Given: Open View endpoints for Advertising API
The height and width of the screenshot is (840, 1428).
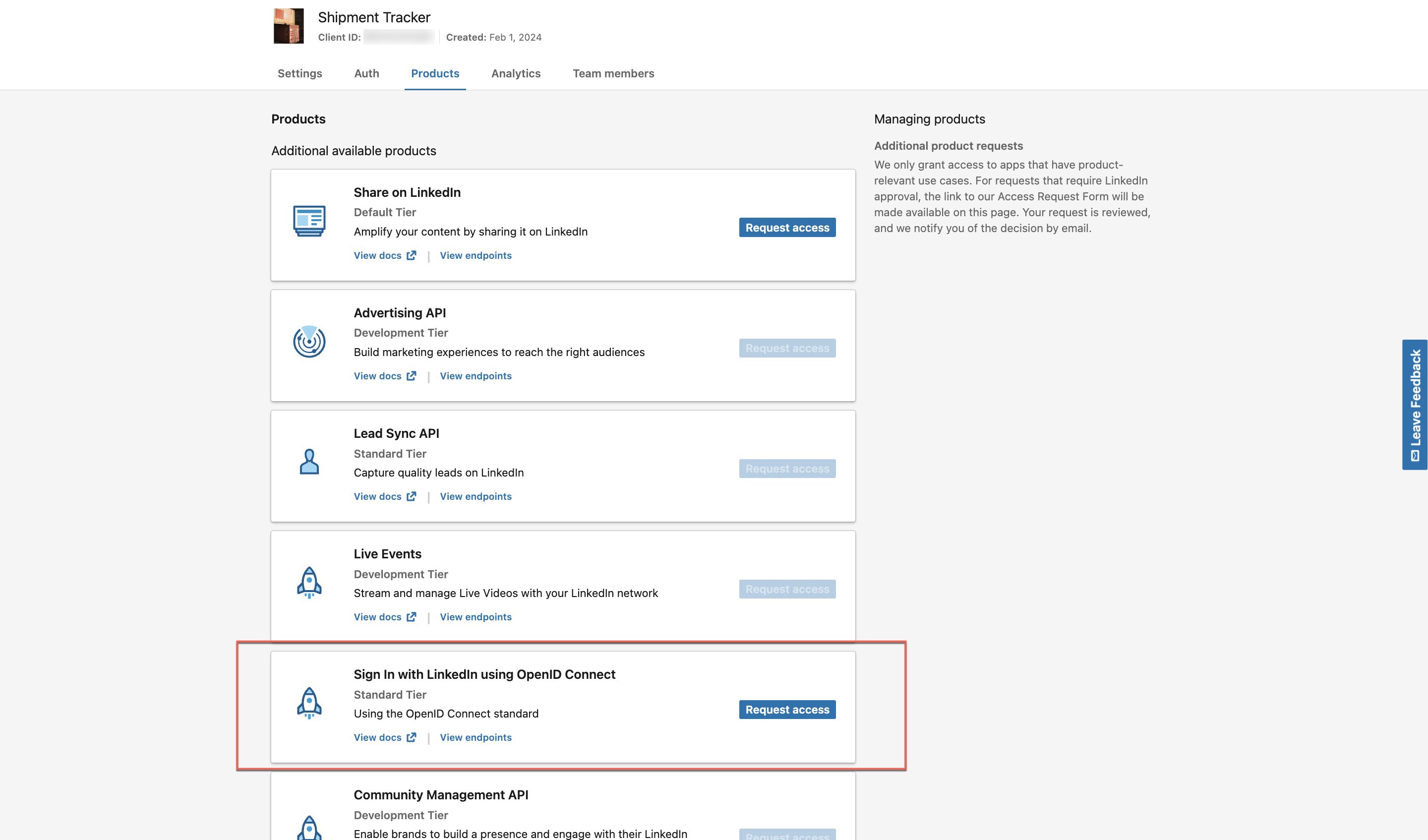Looking at the screenshot, I should [x=476, y=376].
